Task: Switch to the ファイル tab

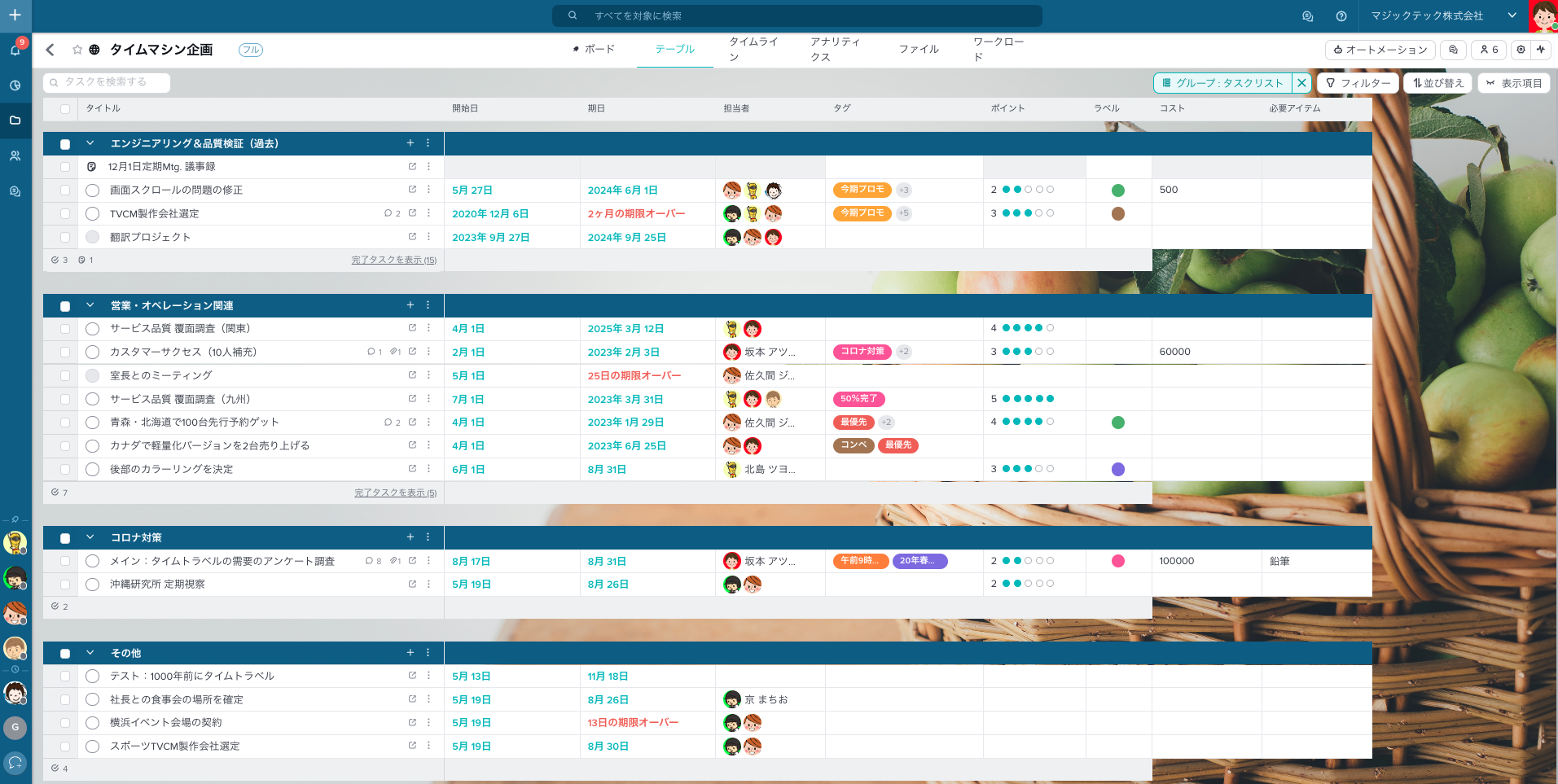Action: pyautogui.click(x=919, y=50)
